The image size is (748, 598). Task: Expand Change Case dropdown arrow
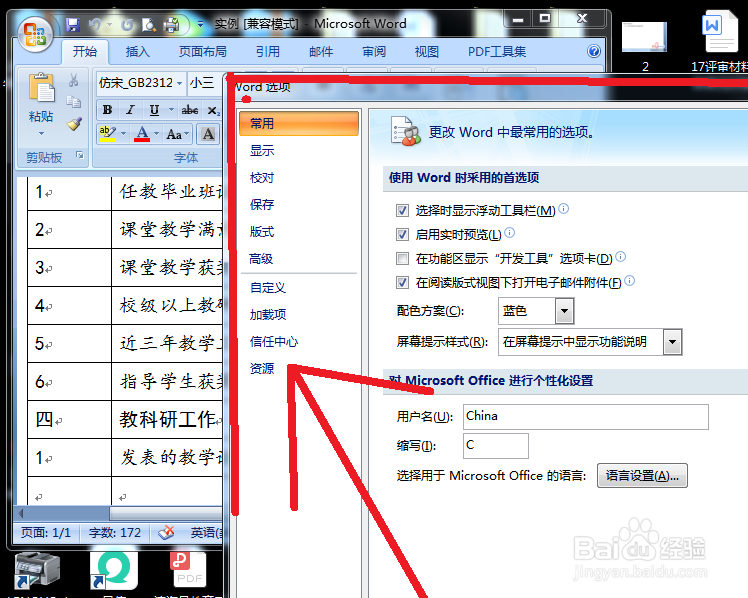(x=187, y=134)
